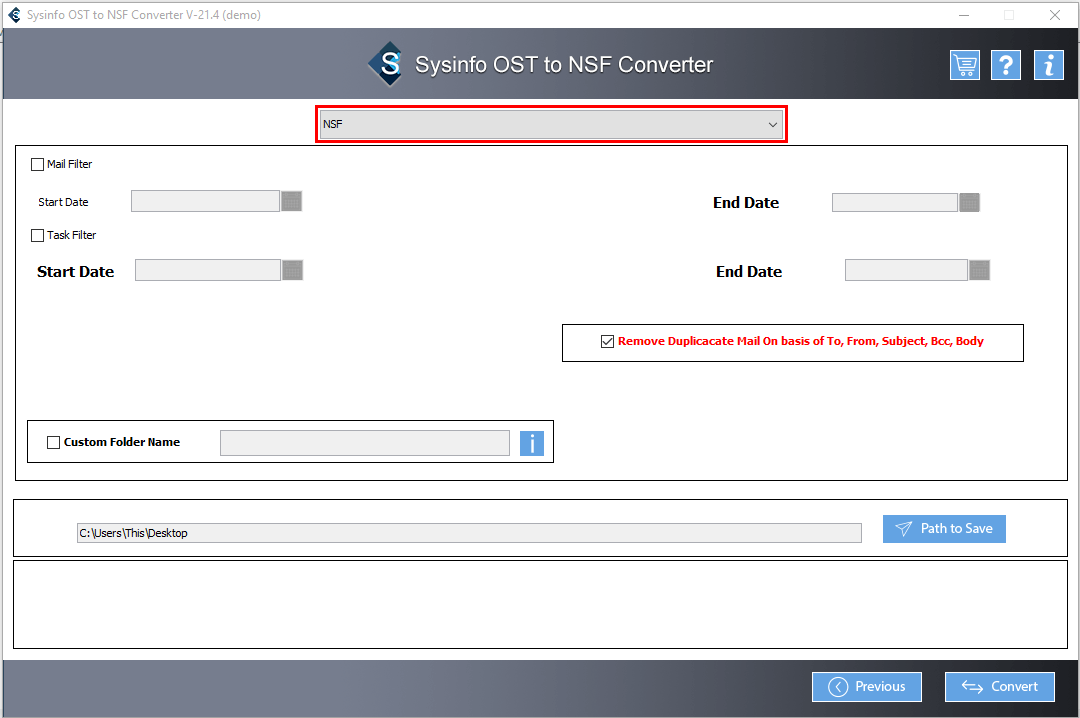Open the about information icon in header
1080x718 pixels.
[x=1048, y=65]
